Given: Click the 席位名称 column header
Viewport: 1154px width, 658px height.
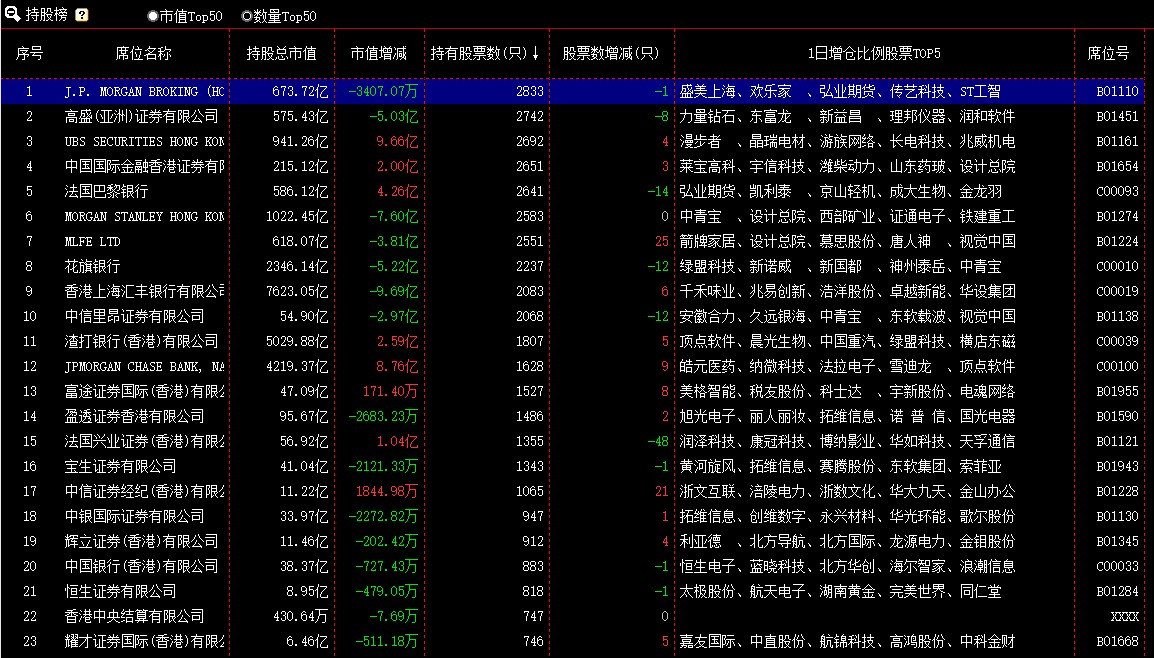Looking at the screenshot, I should click(143, 53).
